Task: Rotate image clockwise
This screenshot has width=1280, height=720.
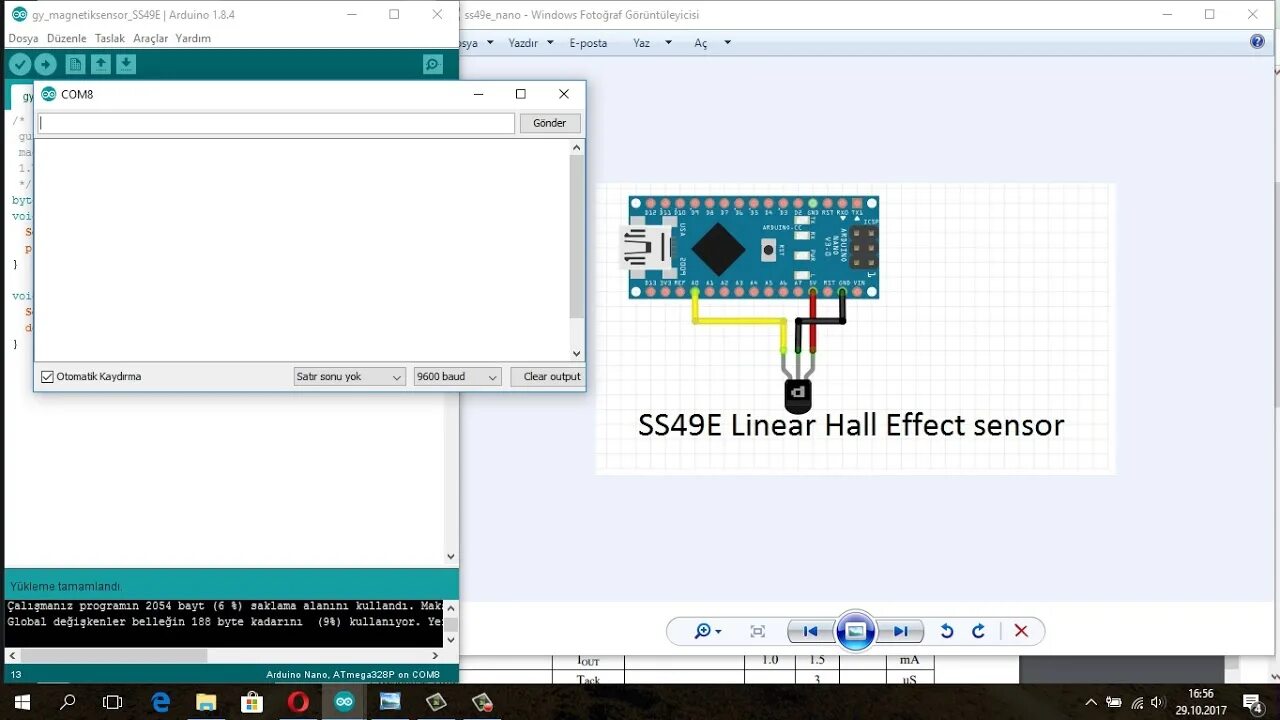Action: pyautogui.click(x=979, y=631)
